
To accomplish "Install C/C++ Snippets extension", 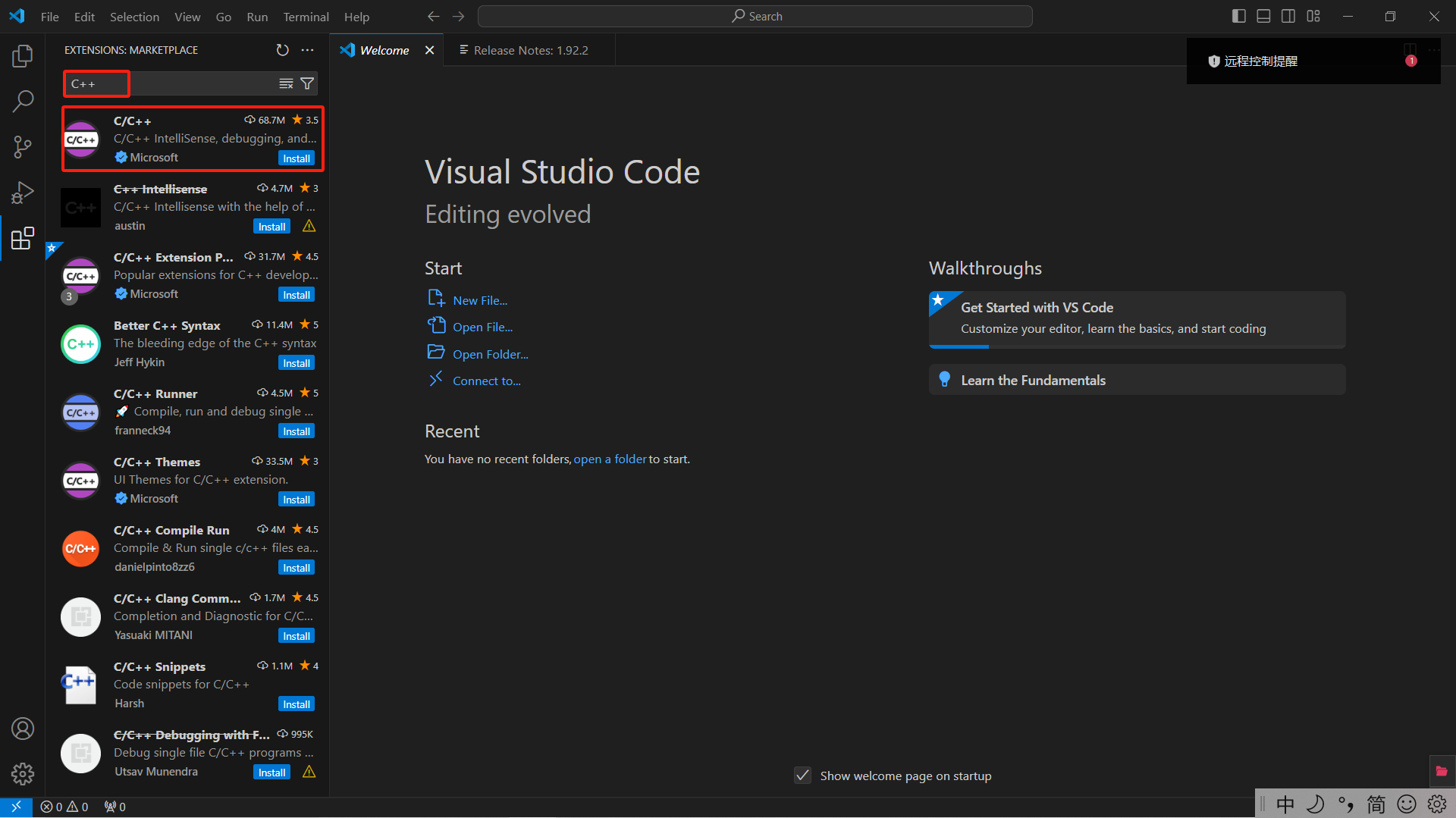I will (297, 704).
